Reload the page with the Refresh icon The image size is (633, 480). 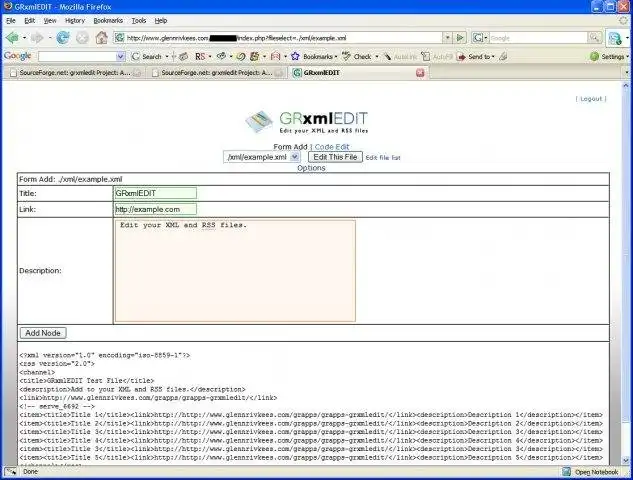coord(63,38)
